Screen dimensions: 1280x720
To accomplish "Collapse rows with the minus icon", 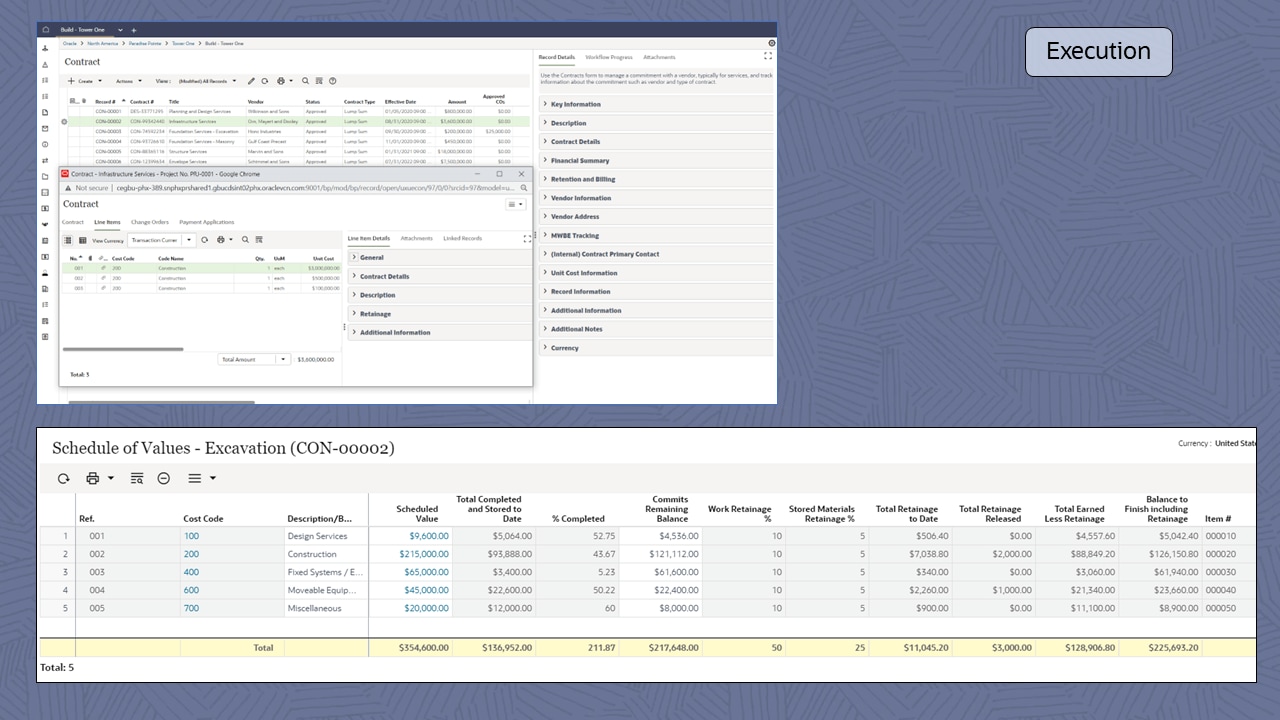I will tap(164, 478).
